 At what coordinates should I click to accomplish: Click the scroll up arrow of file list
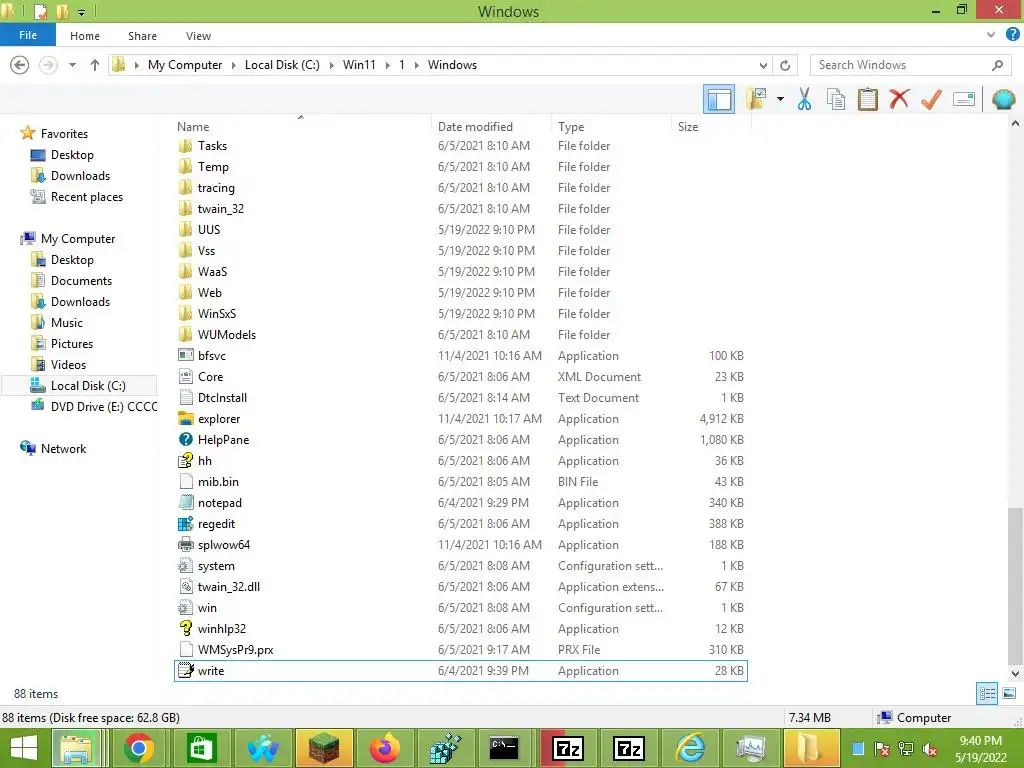[x=1015, y=123]
